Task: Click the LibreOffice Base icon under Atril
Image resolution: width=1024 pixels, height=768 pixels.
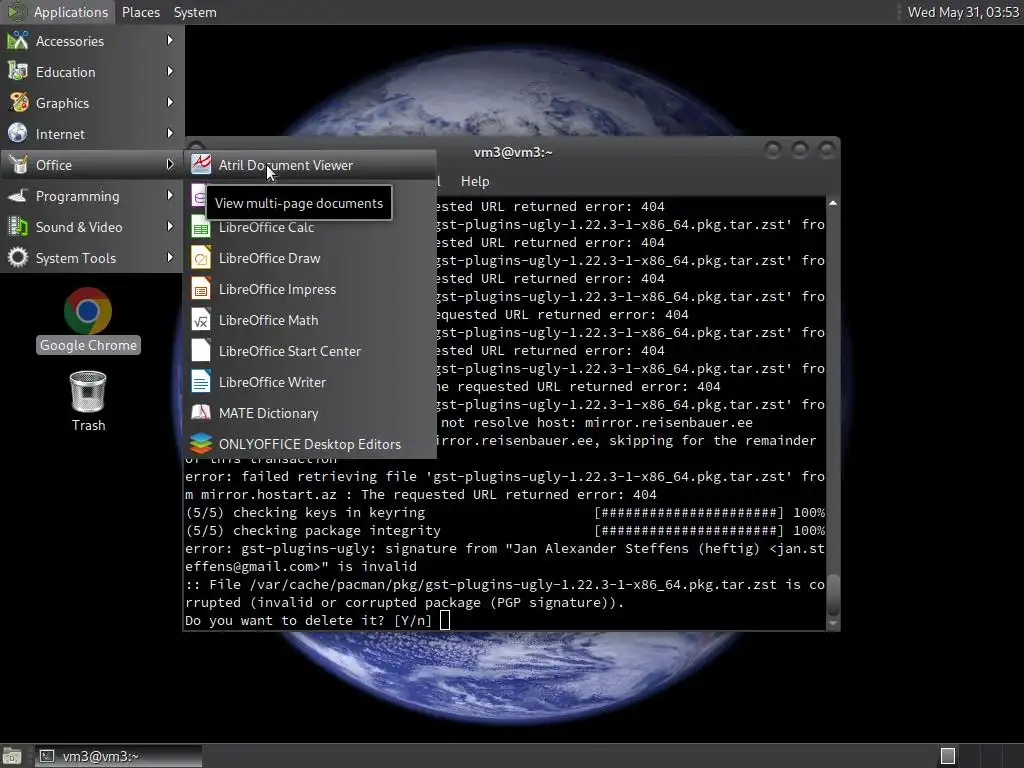Action: (x=199, y=196)
